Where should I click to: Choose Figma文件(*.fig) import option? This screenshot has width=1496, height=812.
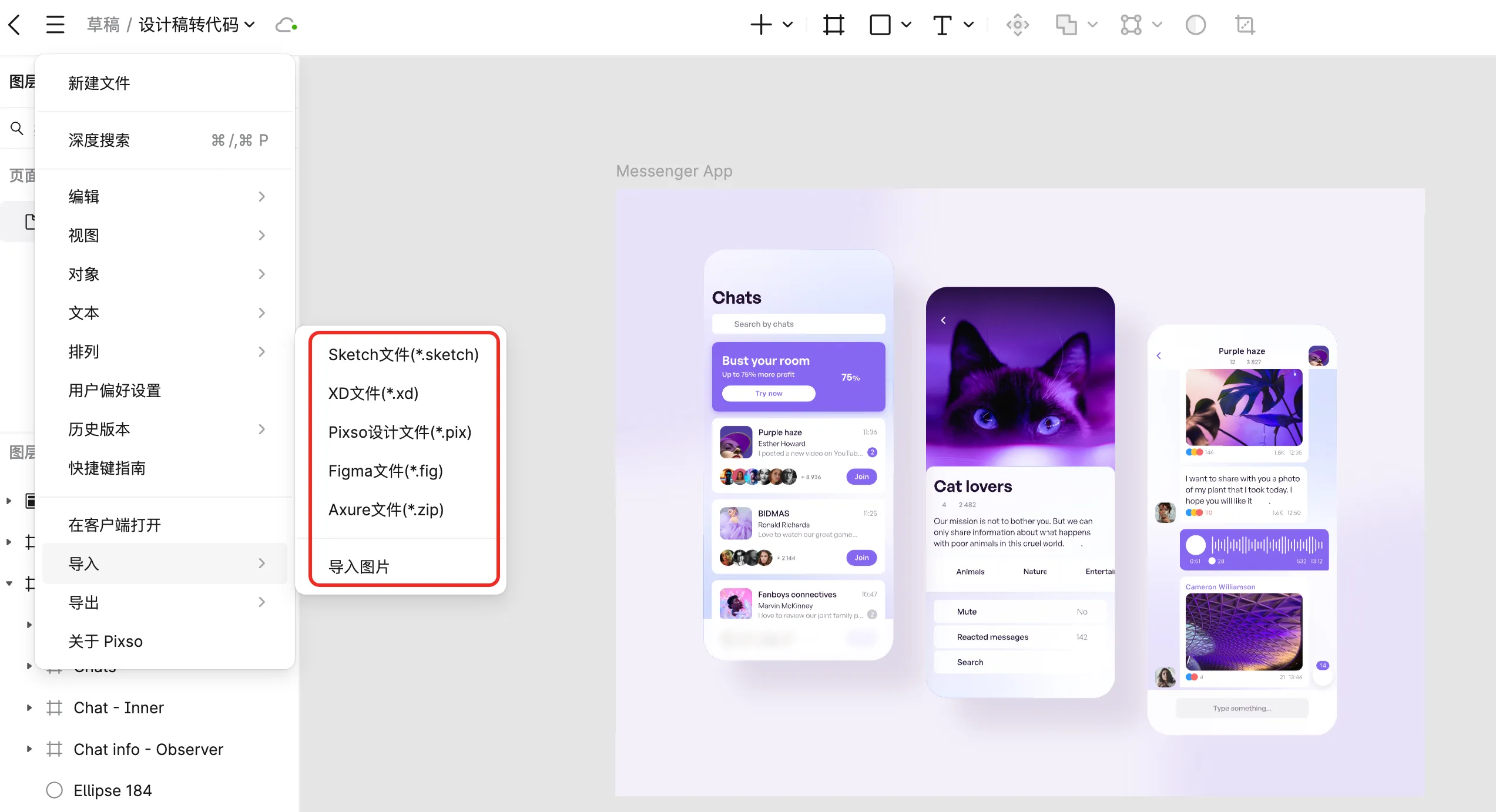coord(385,471)
